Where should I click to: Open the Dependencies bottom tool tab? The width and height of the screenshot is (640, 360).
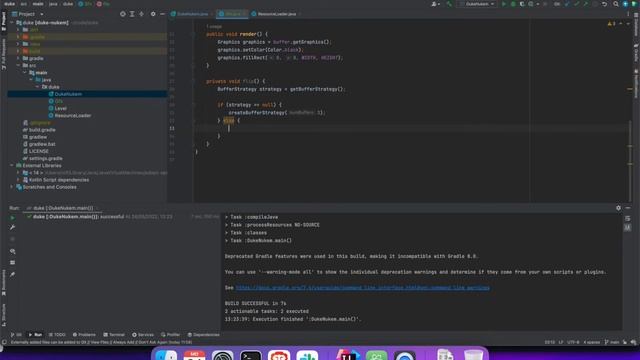[x=203, y=335]
